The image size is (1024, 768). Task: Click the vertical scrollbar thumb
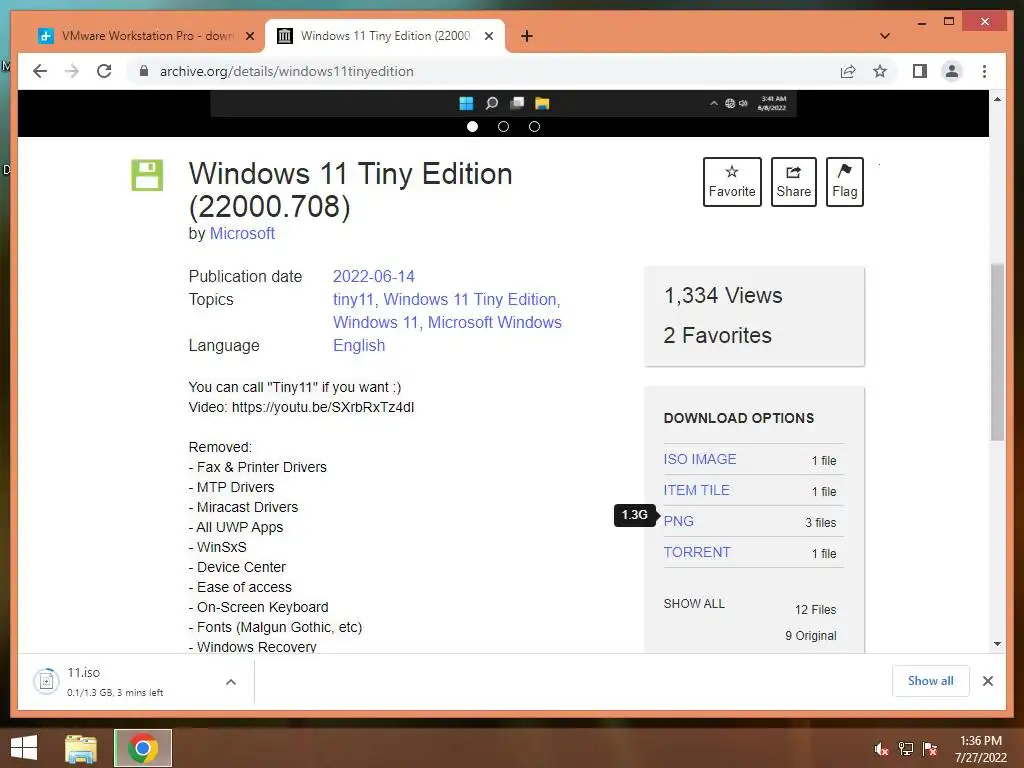[997, 352]
